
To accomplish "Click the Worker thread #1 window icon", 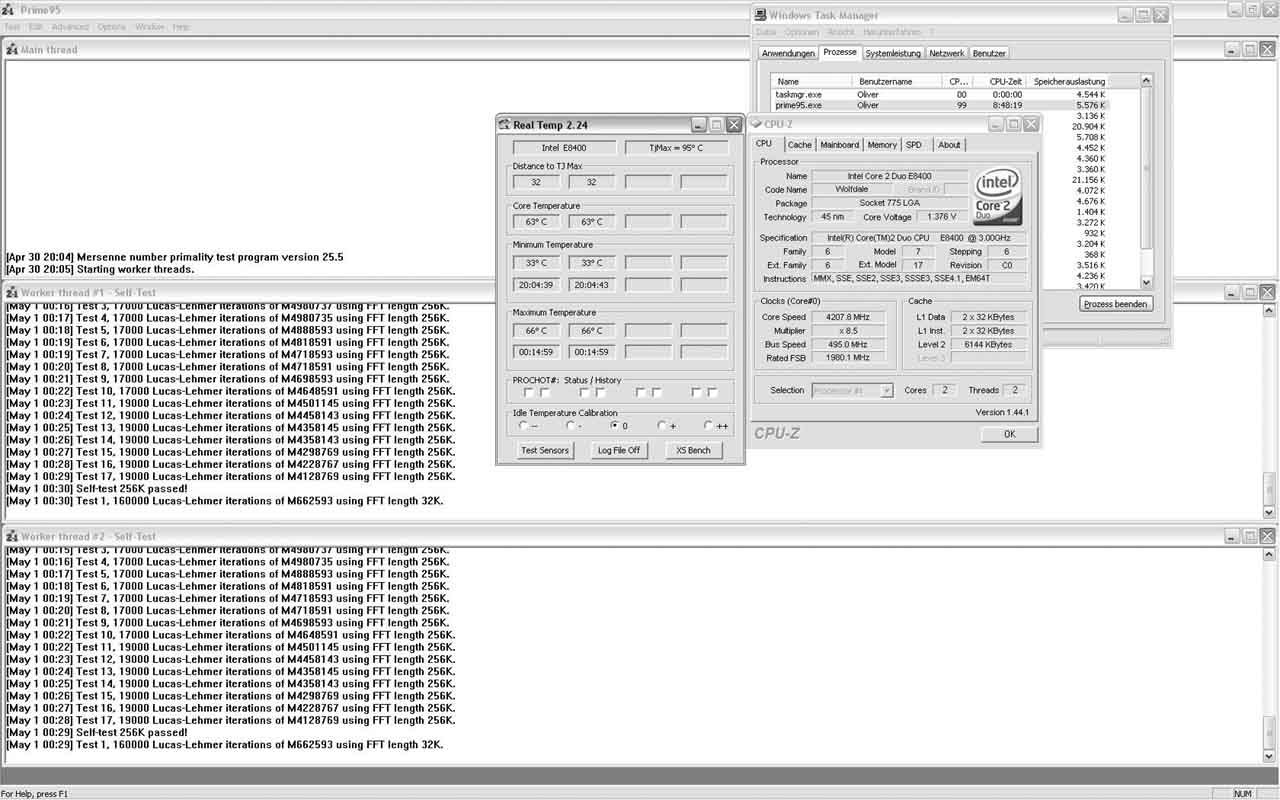I will (x=12, y=292).
